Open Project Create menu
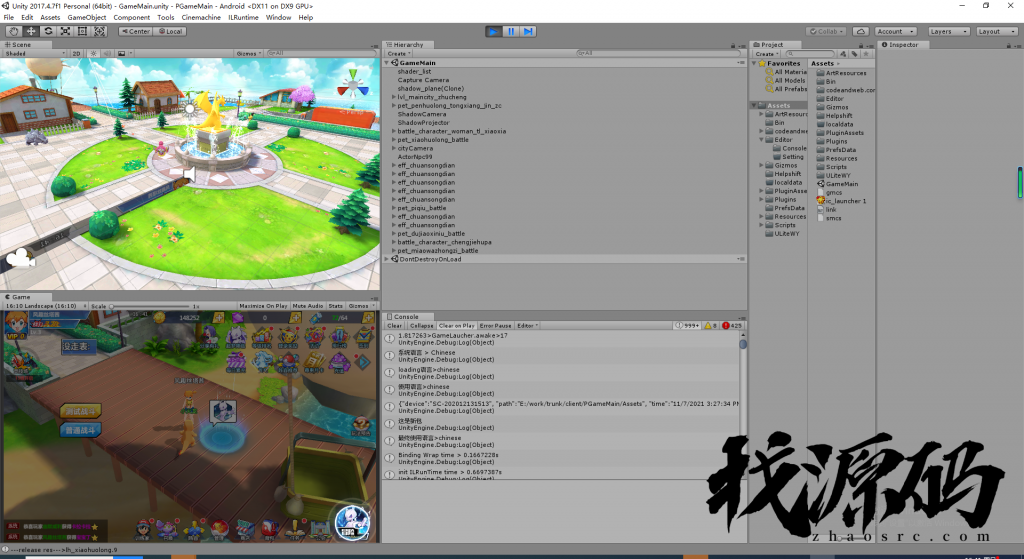The height and width of the screenshot is (559, 1024). 767,54
